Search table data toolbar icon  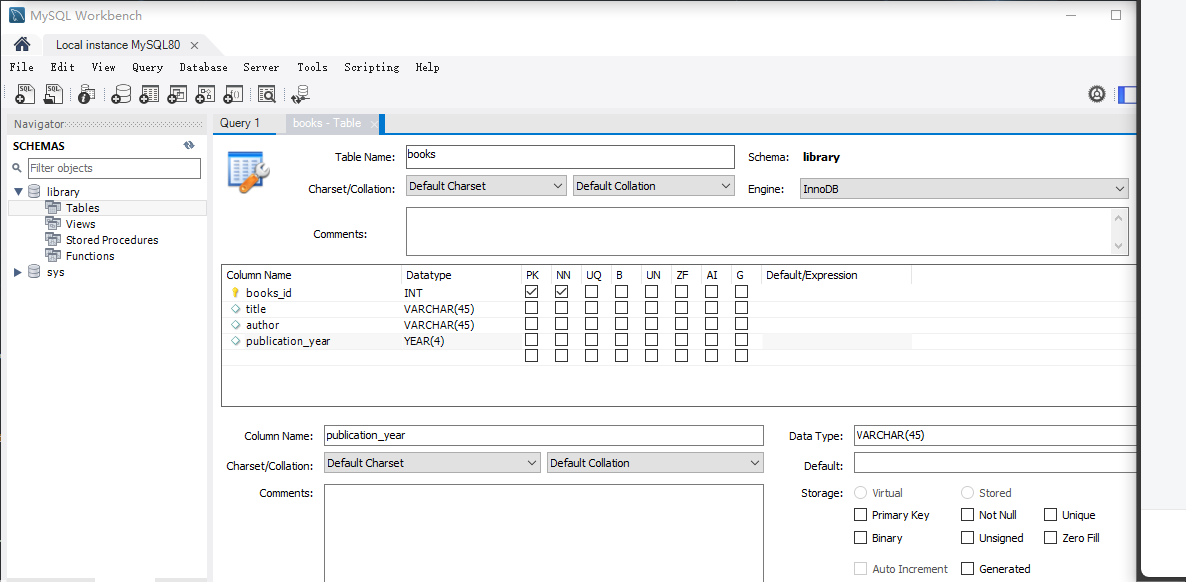click(x=267, y=94)
